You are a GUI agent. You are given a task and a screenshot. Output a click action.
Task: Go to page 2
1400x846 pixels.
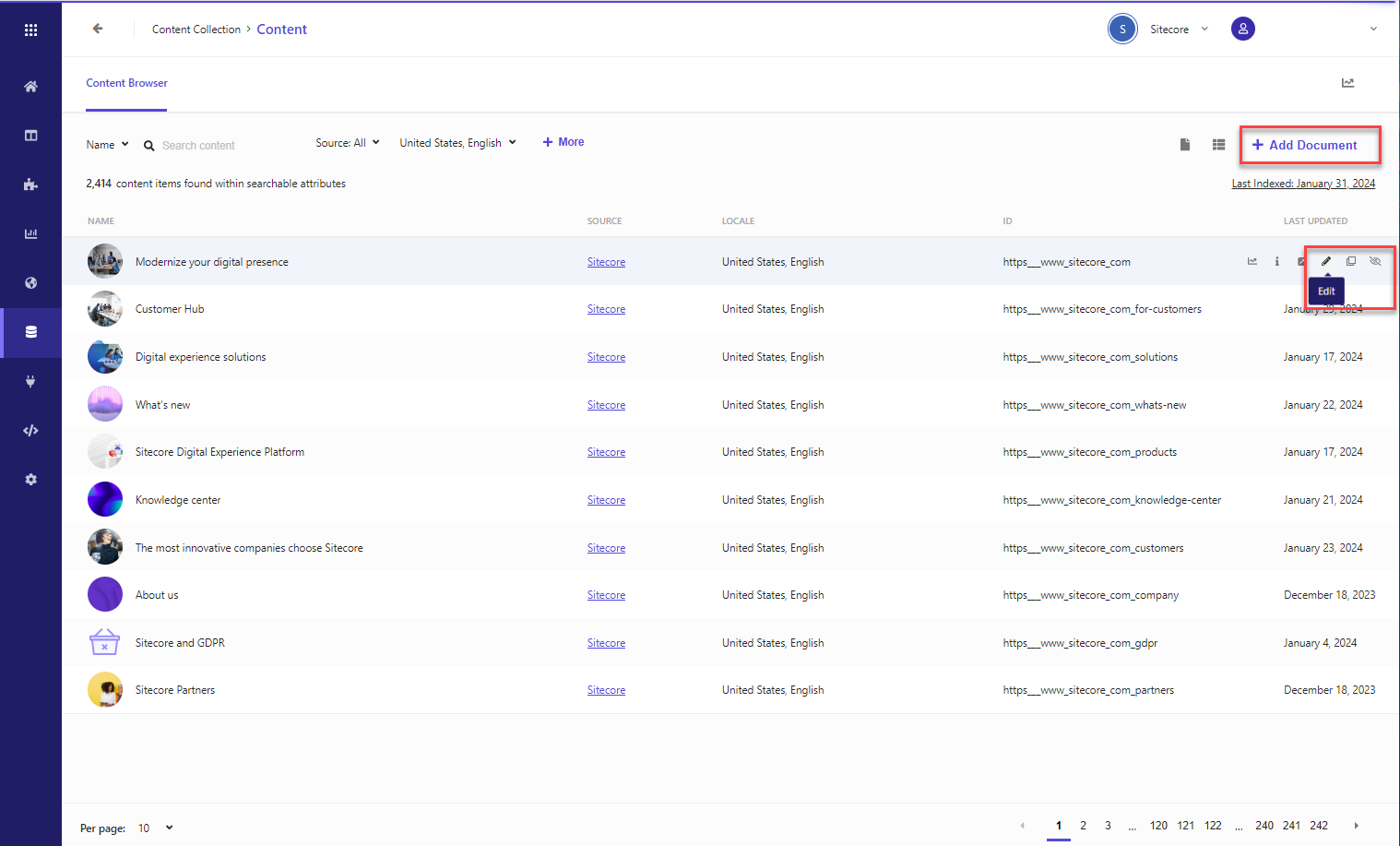1083,826
